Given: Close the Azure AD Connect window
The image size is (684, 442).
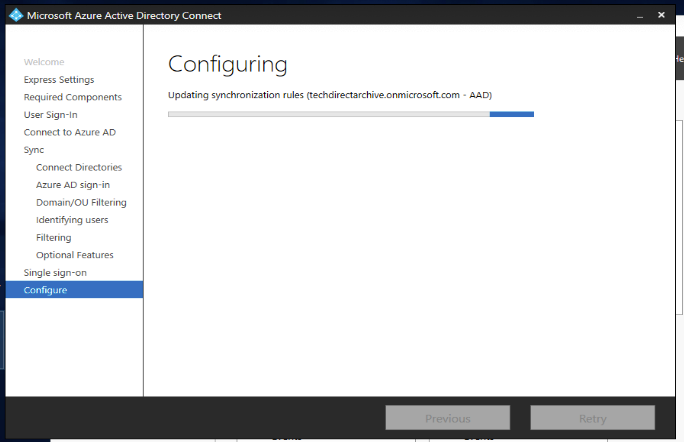Looking at the screenshot, I should (x=661, y=15).
